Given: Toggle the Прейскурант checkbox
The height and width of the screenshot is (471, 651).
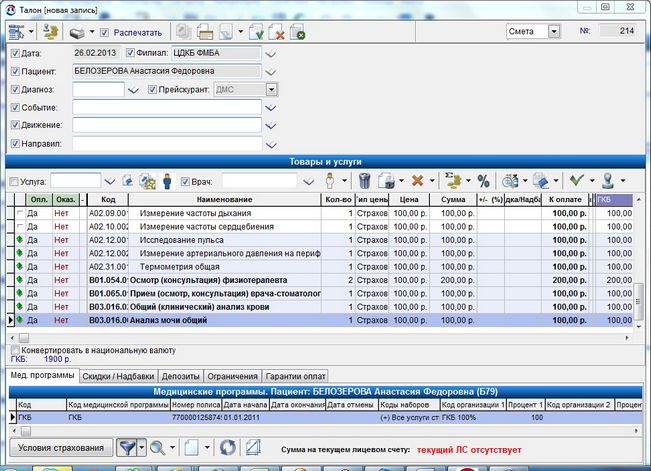Looking at the screenshot, I should click(x=152, y=89).
